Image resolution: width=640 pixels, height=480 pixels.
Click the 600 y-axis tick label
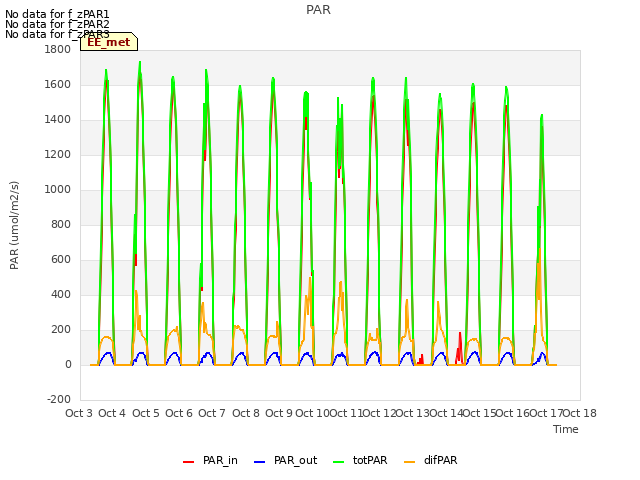click(x=61, y=260)
